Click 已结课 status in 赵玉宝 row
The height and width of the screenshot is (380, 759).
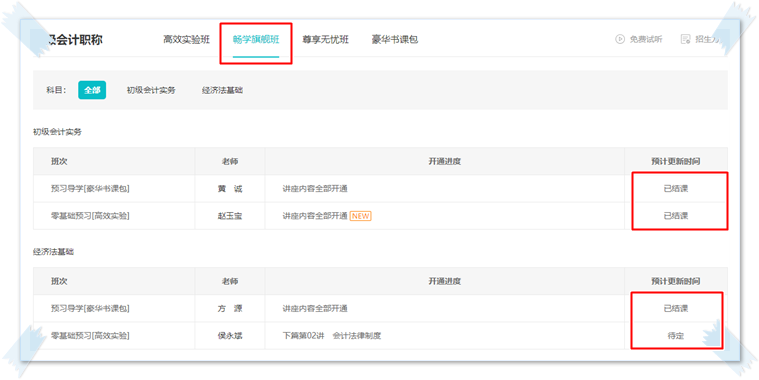click(676, 216)
